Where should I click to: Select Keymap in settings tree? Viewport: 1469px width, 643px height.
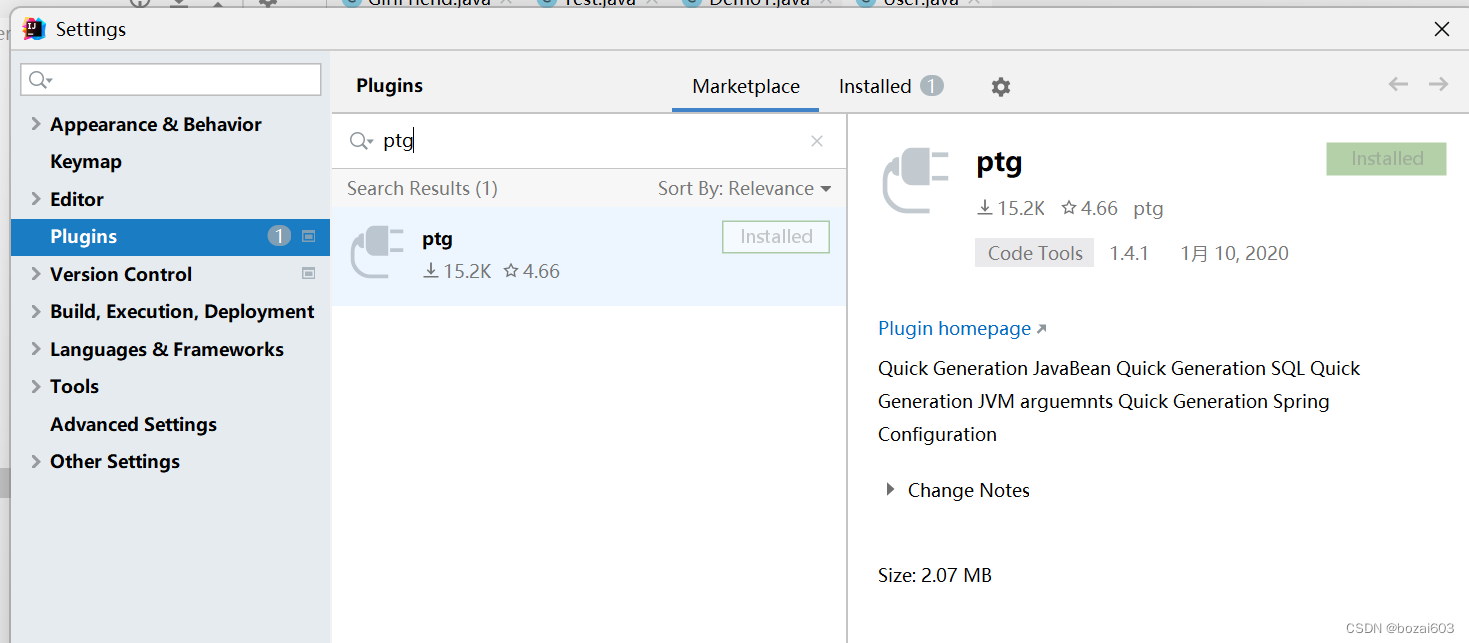coord(86,161)
